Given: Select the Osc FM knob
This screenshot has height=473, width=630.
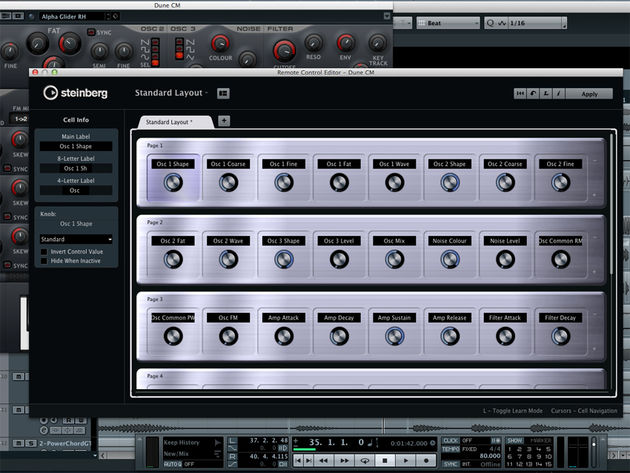Looking at the screenshot, I should (228, 336).
